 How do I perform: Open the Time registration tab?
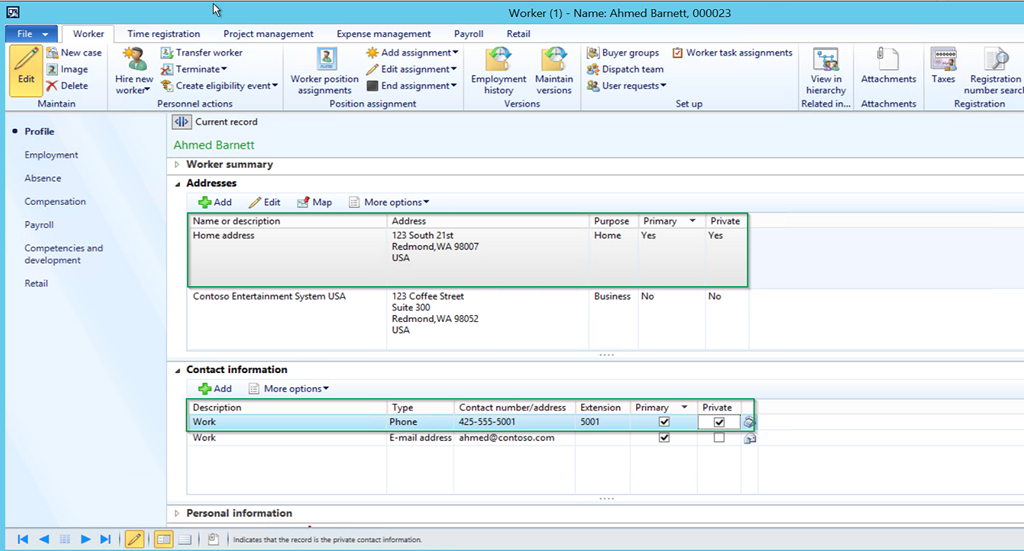164,34
